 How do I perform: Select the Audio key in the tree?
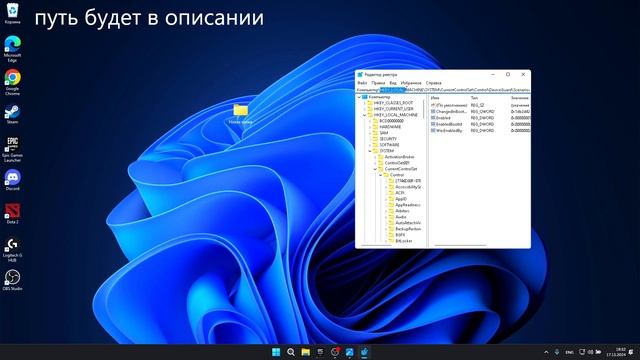tap(400, 217)
